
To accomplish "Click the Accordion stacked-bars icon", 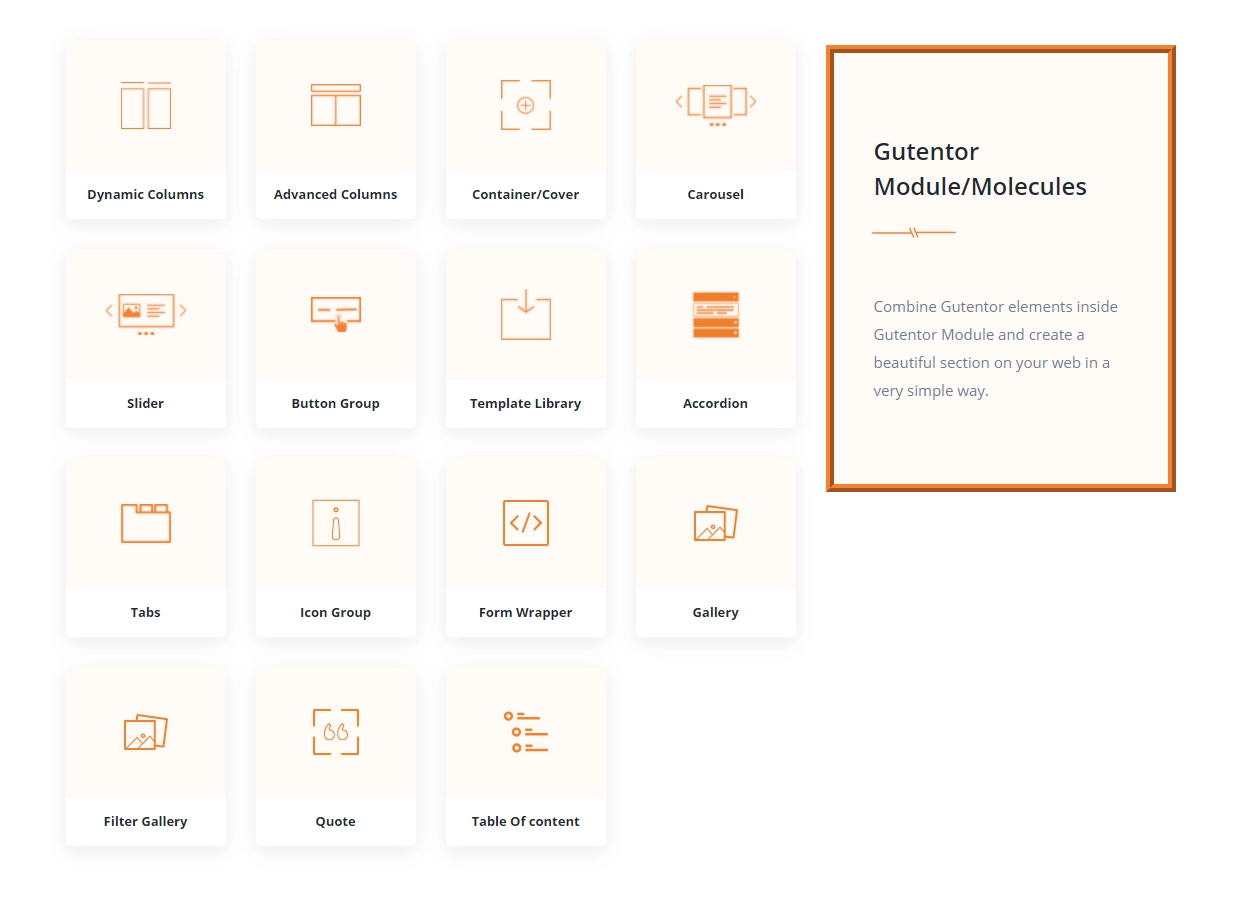I will pos(716,314).
